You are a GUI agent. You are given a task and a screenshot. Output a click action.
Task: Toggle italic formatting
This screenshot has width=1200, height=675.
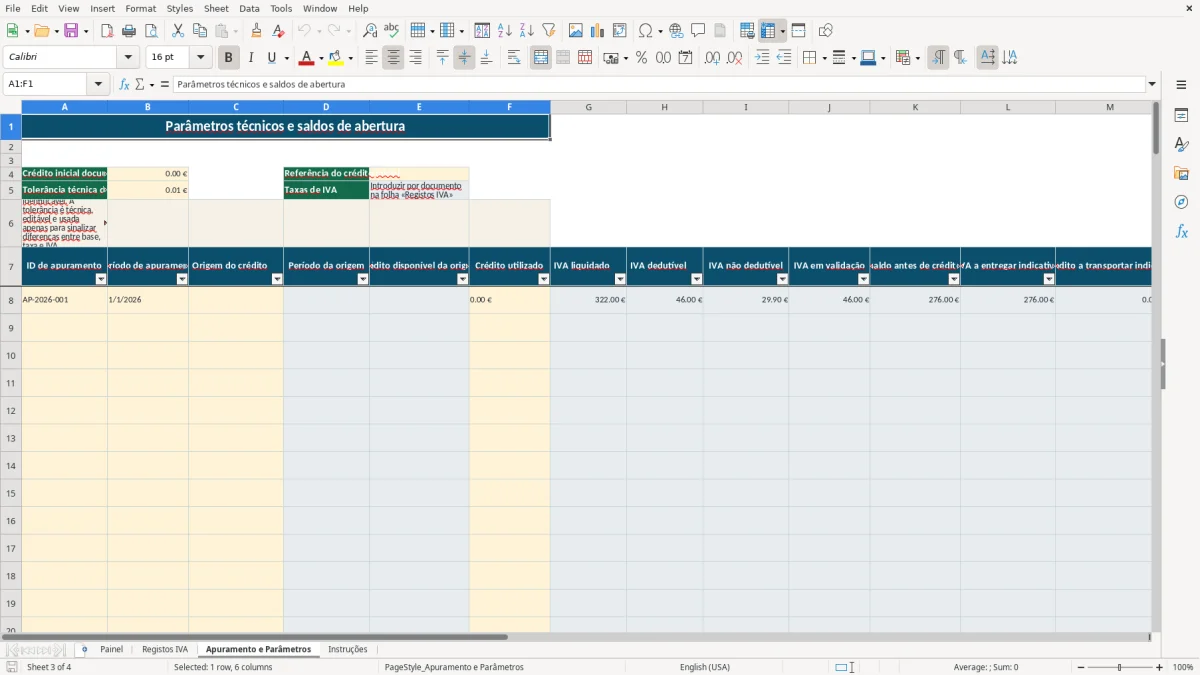tap(251, 58)
